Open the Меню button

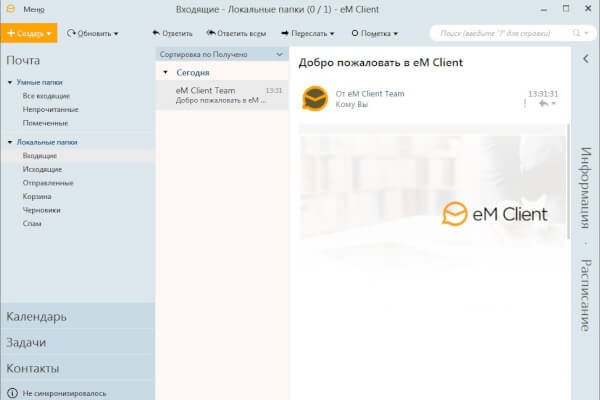pos(34,9)
